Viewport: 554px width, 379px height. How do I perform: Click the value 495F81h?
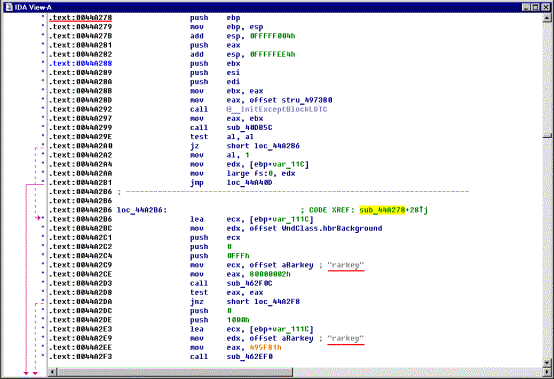point(265,347)
